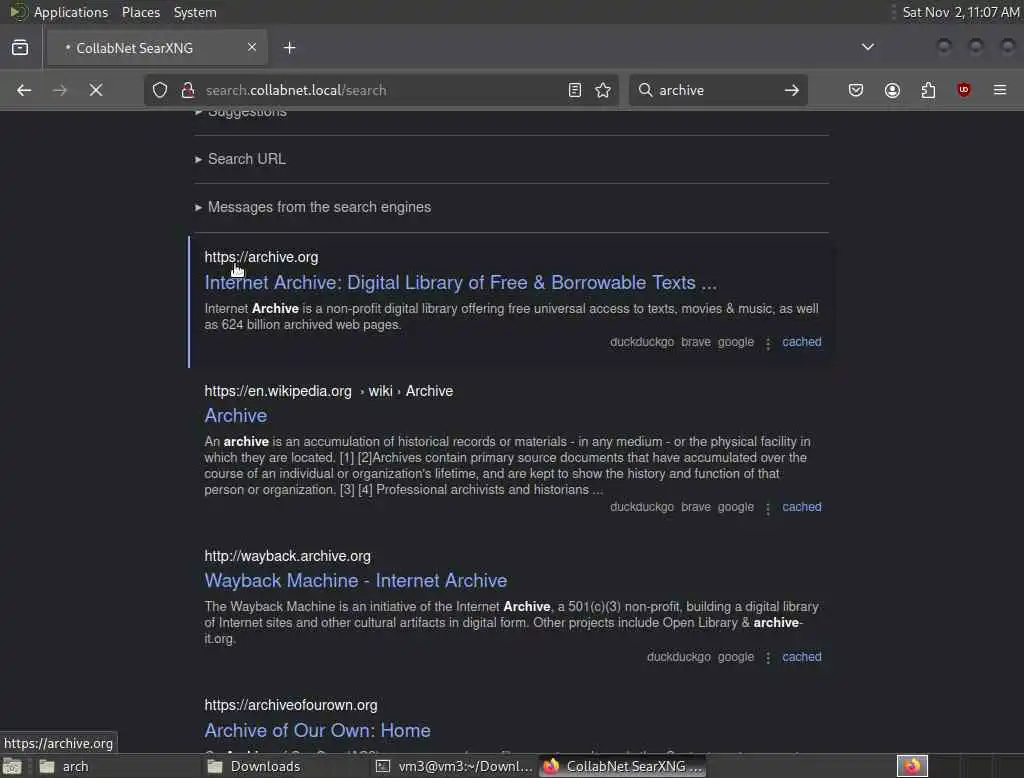This screenshot has width=1024, height=778.
Task: Open Wayback Machine - Internet Archive result
Action: [356, 581]
